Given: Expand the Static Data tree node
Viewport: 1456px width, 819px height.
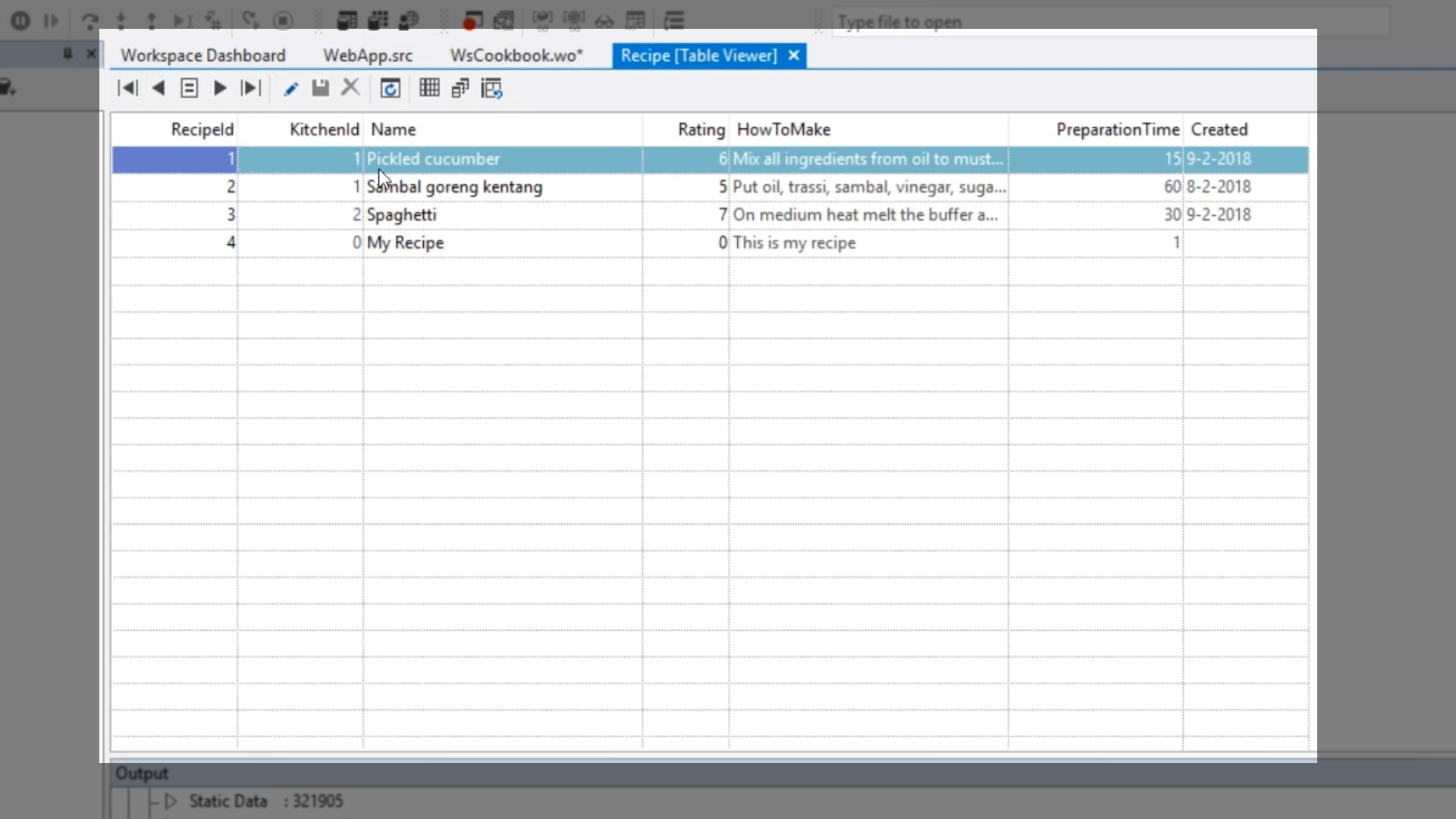Looking at the screenshot, I should coord(171,801).
